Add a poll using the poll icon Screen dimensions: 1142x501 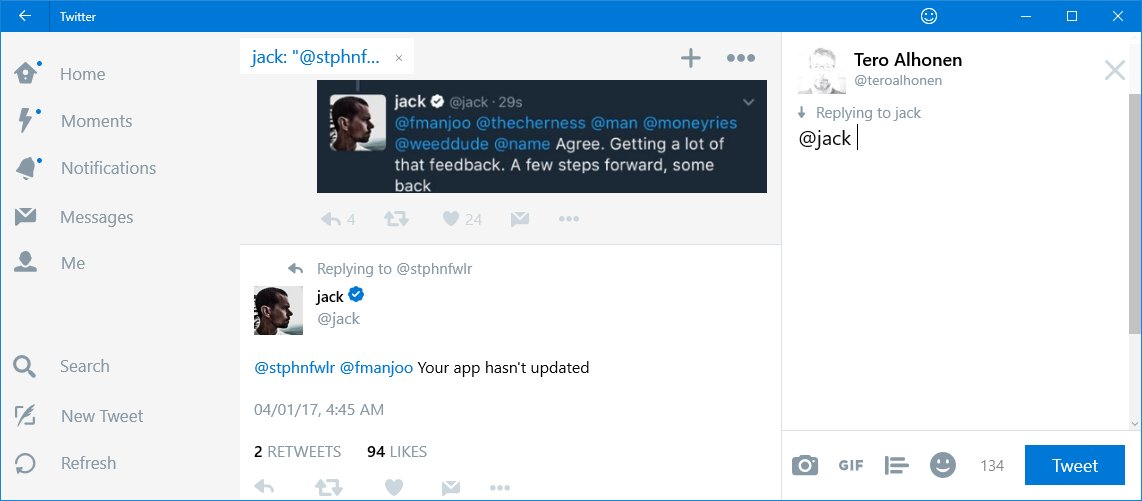[x=897, y=465]
